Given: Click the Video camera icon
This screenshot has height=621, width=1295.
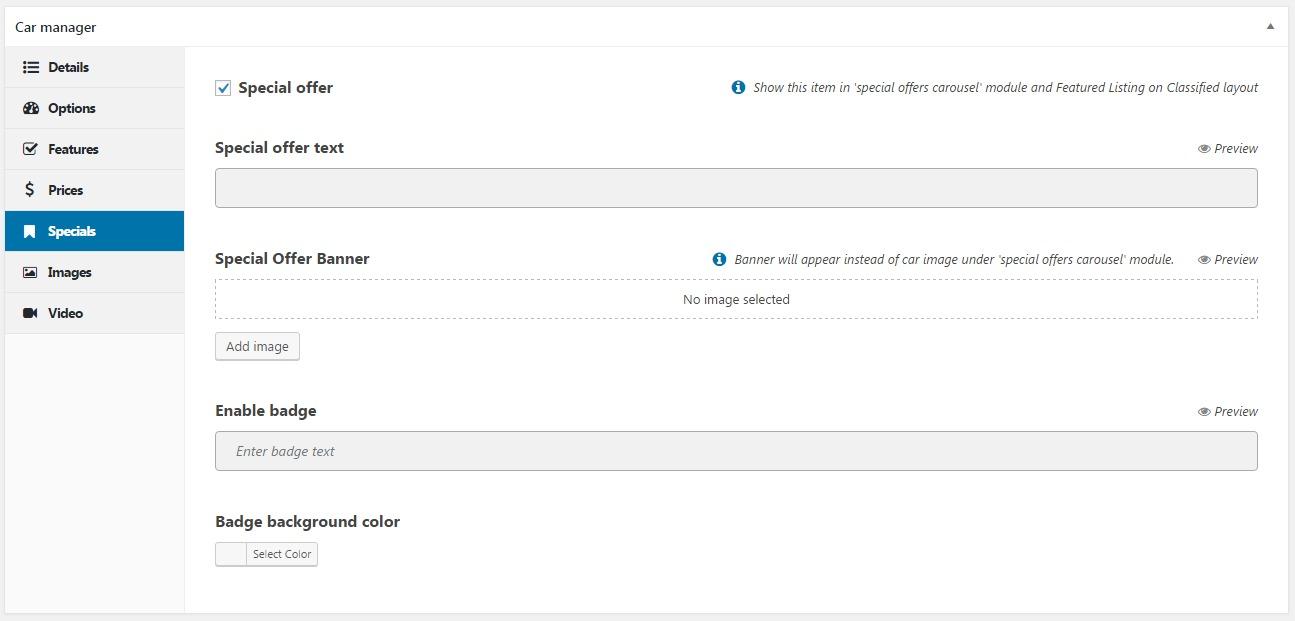Looking at the screenshot, I should pyautogui.click(x=30, y=313).
